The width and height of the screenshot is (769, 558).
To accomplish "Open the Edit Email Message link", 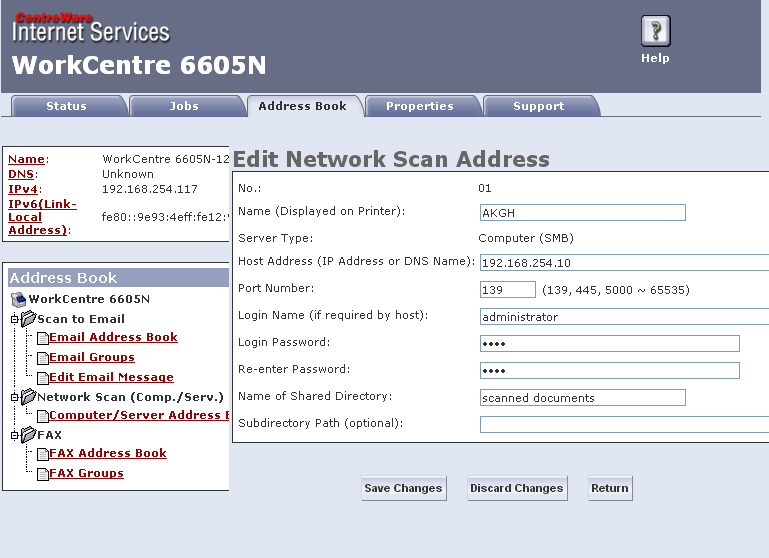I will pos(111,377).
